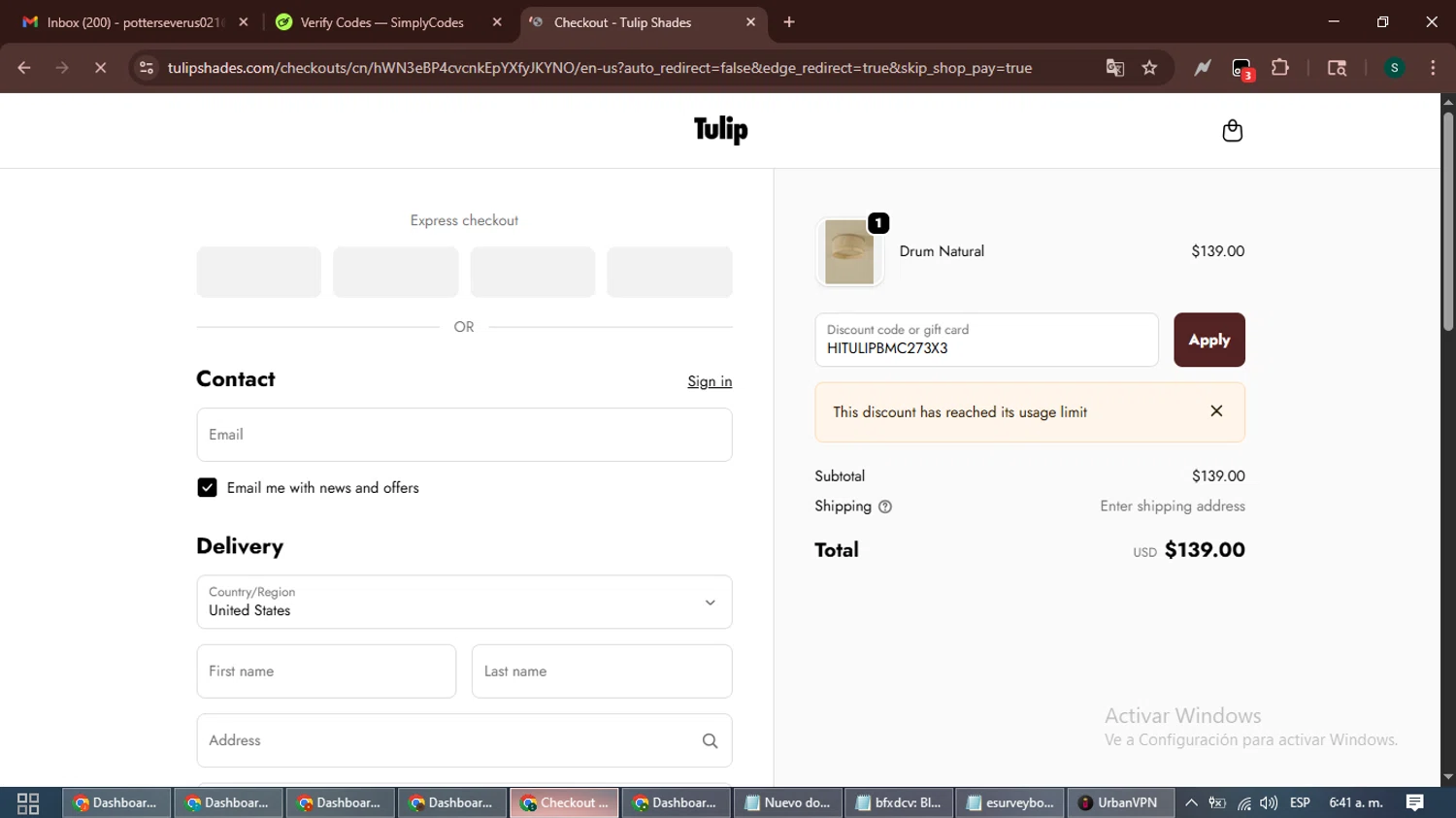The image size is (1456, 818).
Task: Open the Extensions puzzle icon
Action: [x=1280, y=68]
